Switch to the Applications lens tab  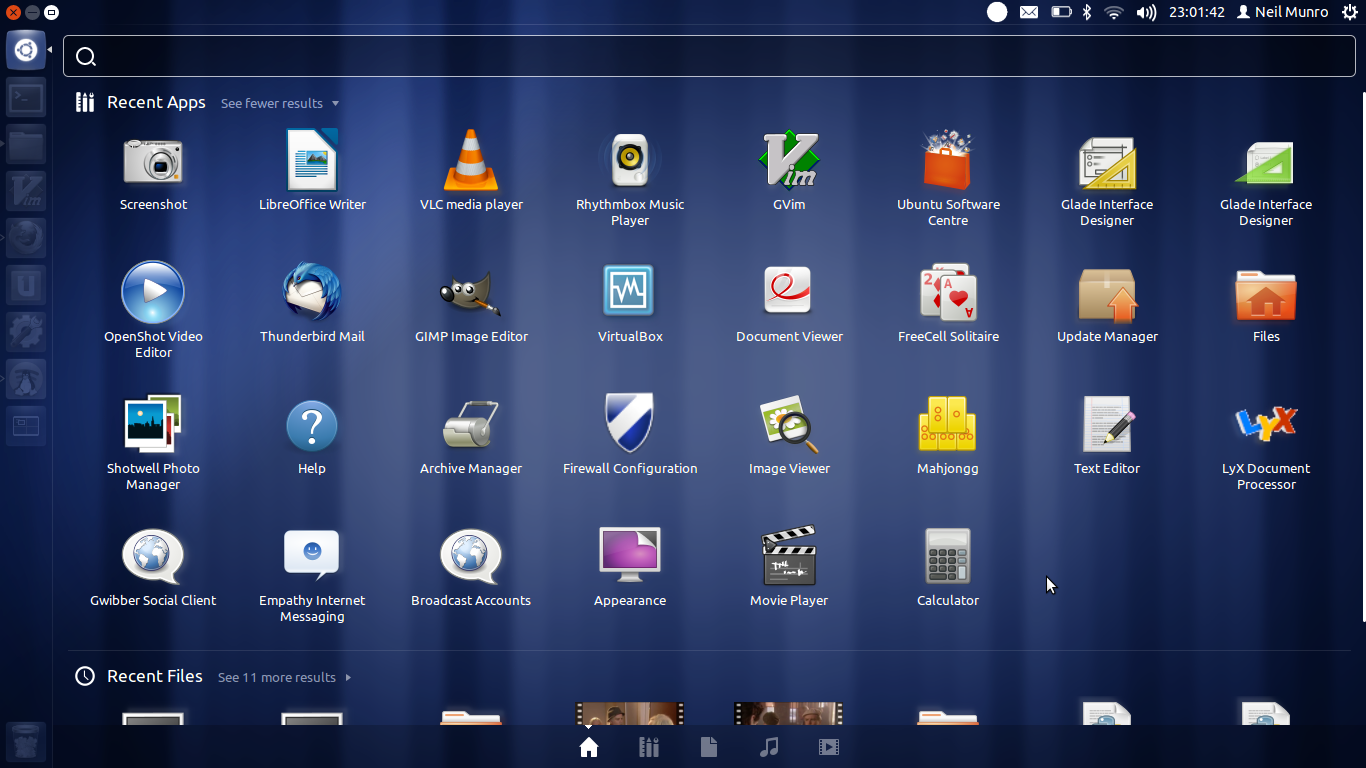pos(649,747)
